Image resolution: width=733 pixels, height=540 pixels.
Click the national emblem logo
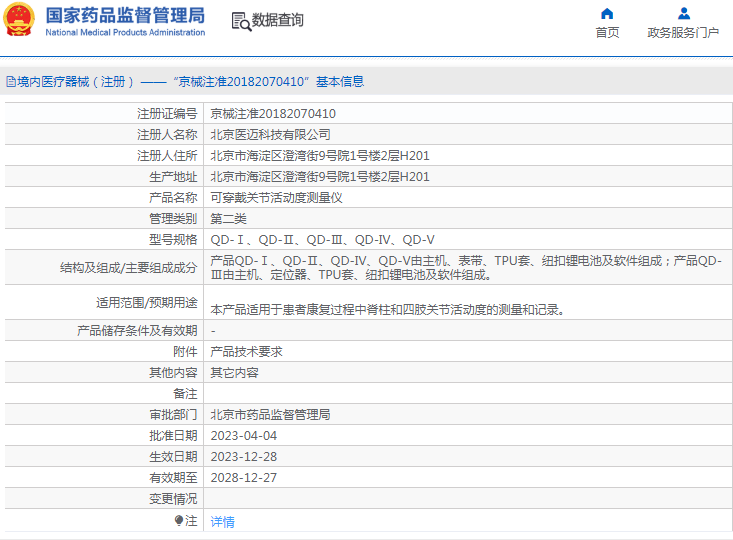coord(19,20)
